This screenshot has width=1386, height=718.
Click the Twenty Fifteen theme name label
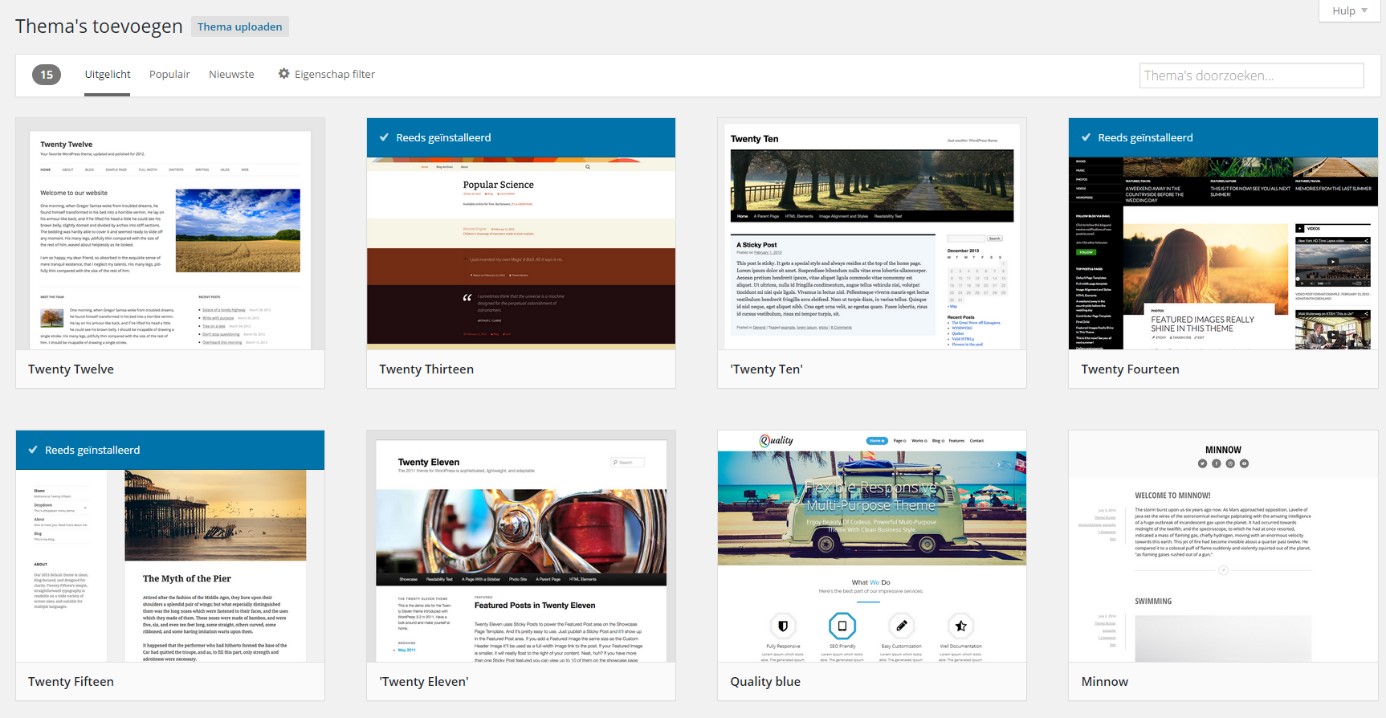71,681
